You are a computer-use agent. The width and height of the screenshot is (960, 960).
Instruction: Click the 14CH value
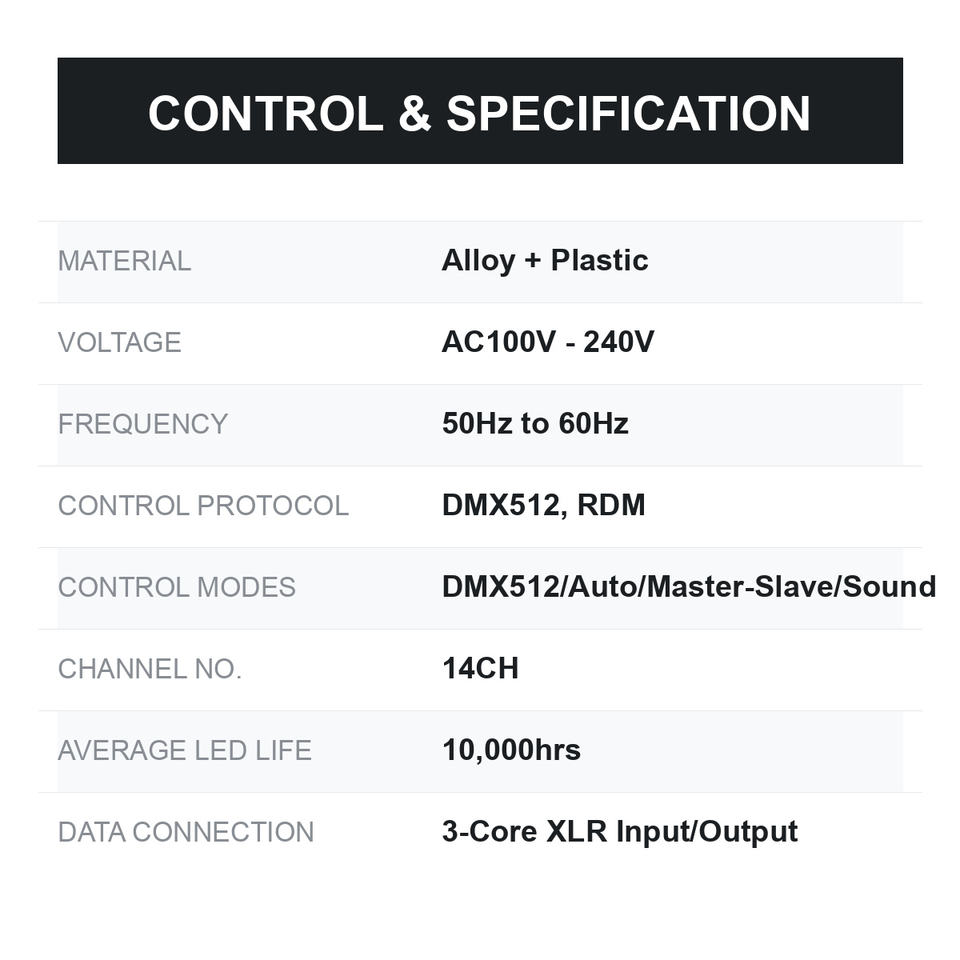click(x=481, y=668)
